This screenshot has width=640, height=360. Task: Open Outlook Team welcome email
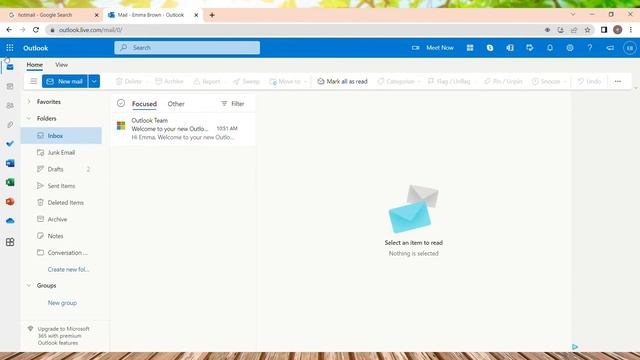tap(183, 129)
